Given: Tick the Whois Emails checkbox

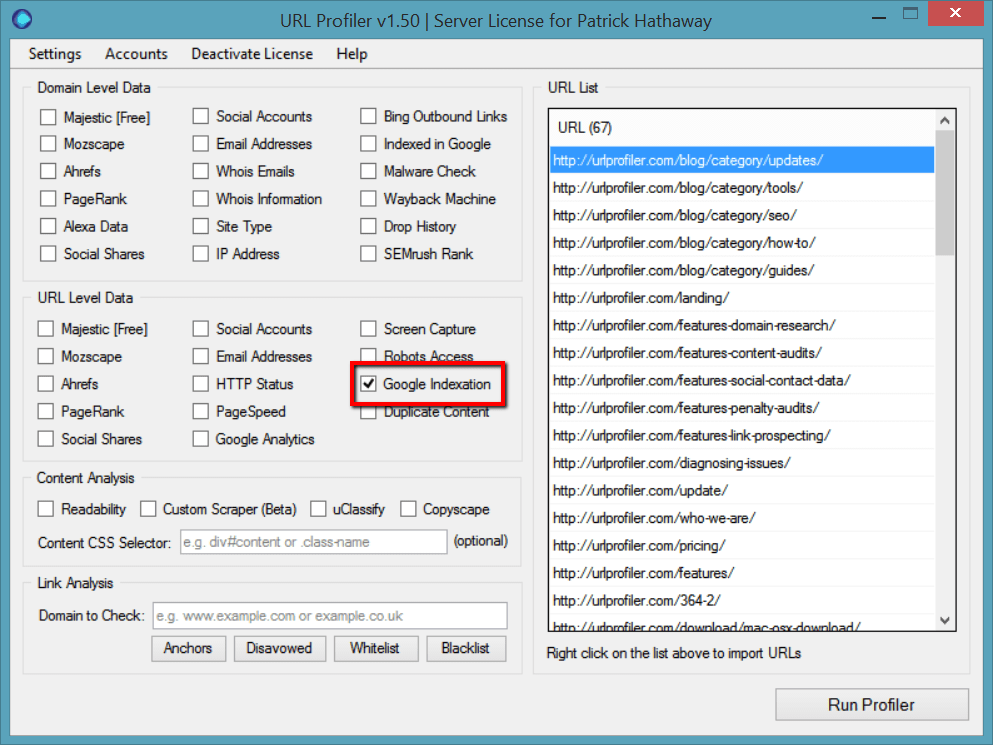Looking at the screenshot, I should pos(201,171).
